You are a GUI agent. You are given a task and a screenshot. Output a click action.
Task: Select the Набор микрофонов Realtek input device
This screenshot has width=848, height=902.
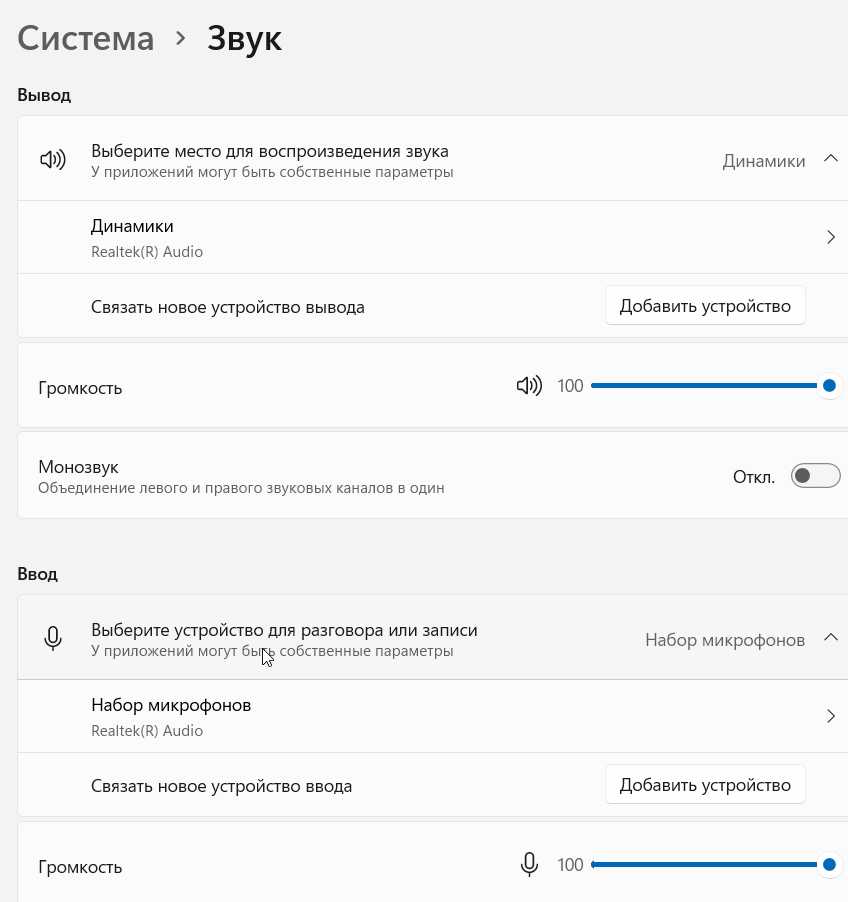click(x=171, y=716)
